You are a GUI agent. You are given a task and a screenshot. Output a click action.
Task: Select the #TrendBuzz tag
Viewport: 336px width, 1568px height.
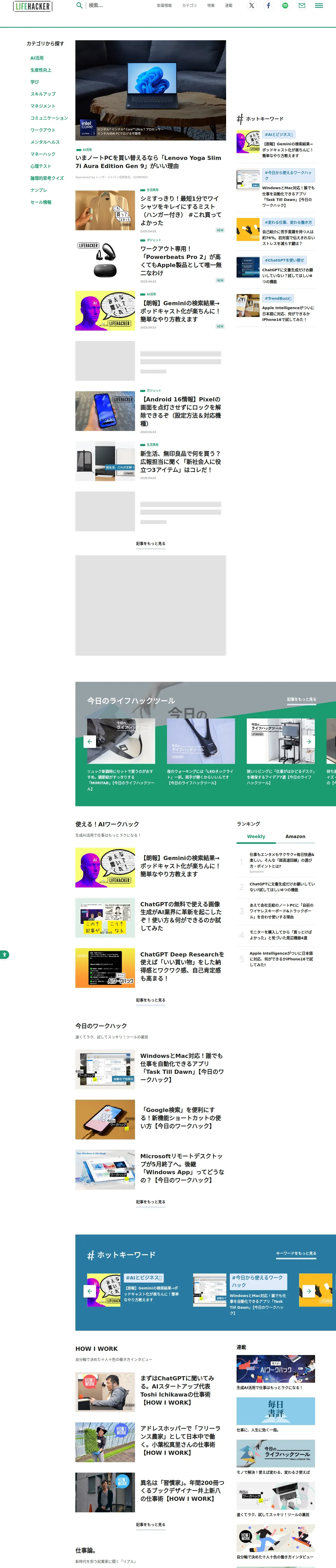coord(278,298)
